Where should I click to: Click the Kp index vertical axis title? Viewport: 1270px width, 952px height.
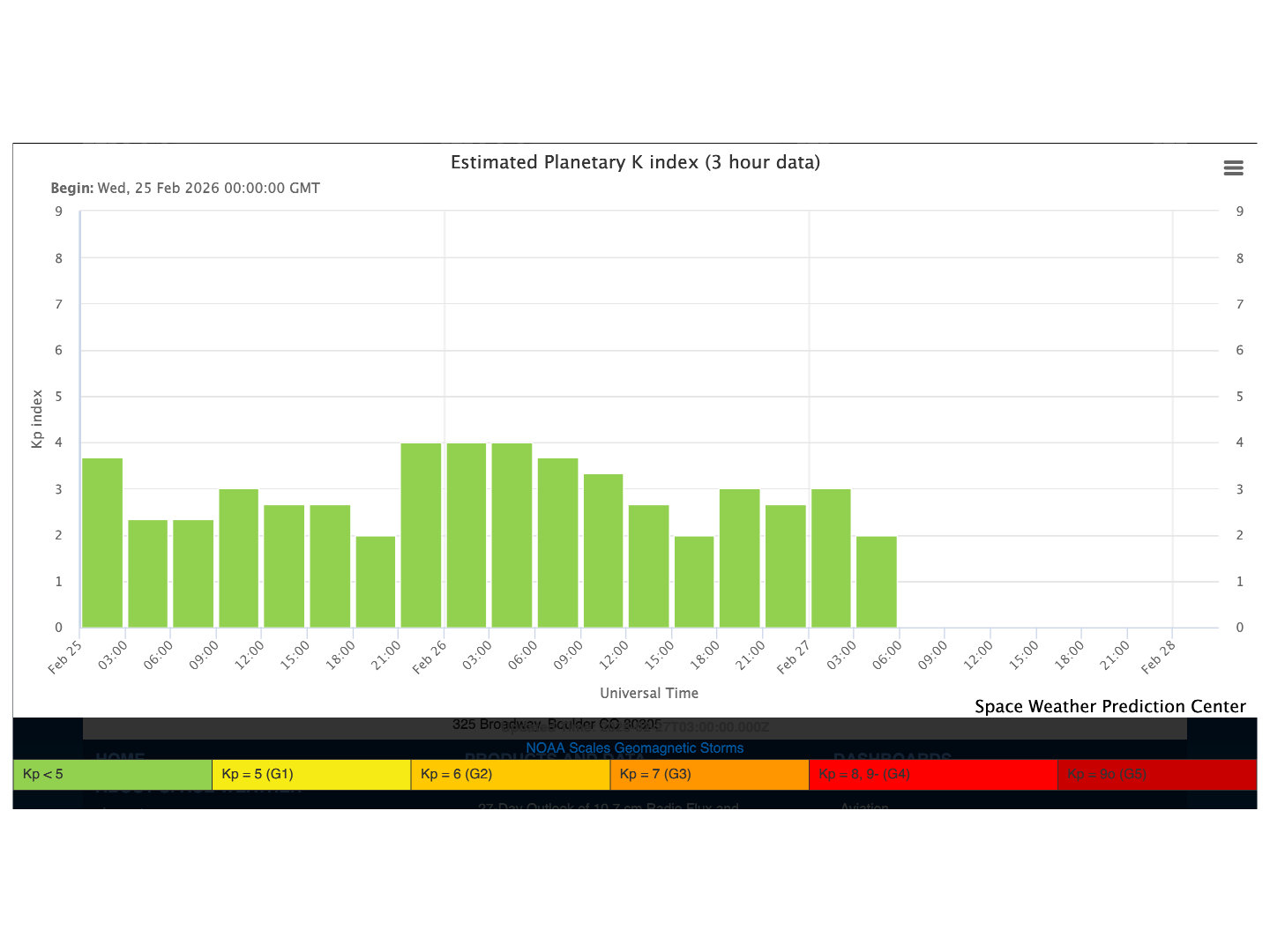[37, 419]
